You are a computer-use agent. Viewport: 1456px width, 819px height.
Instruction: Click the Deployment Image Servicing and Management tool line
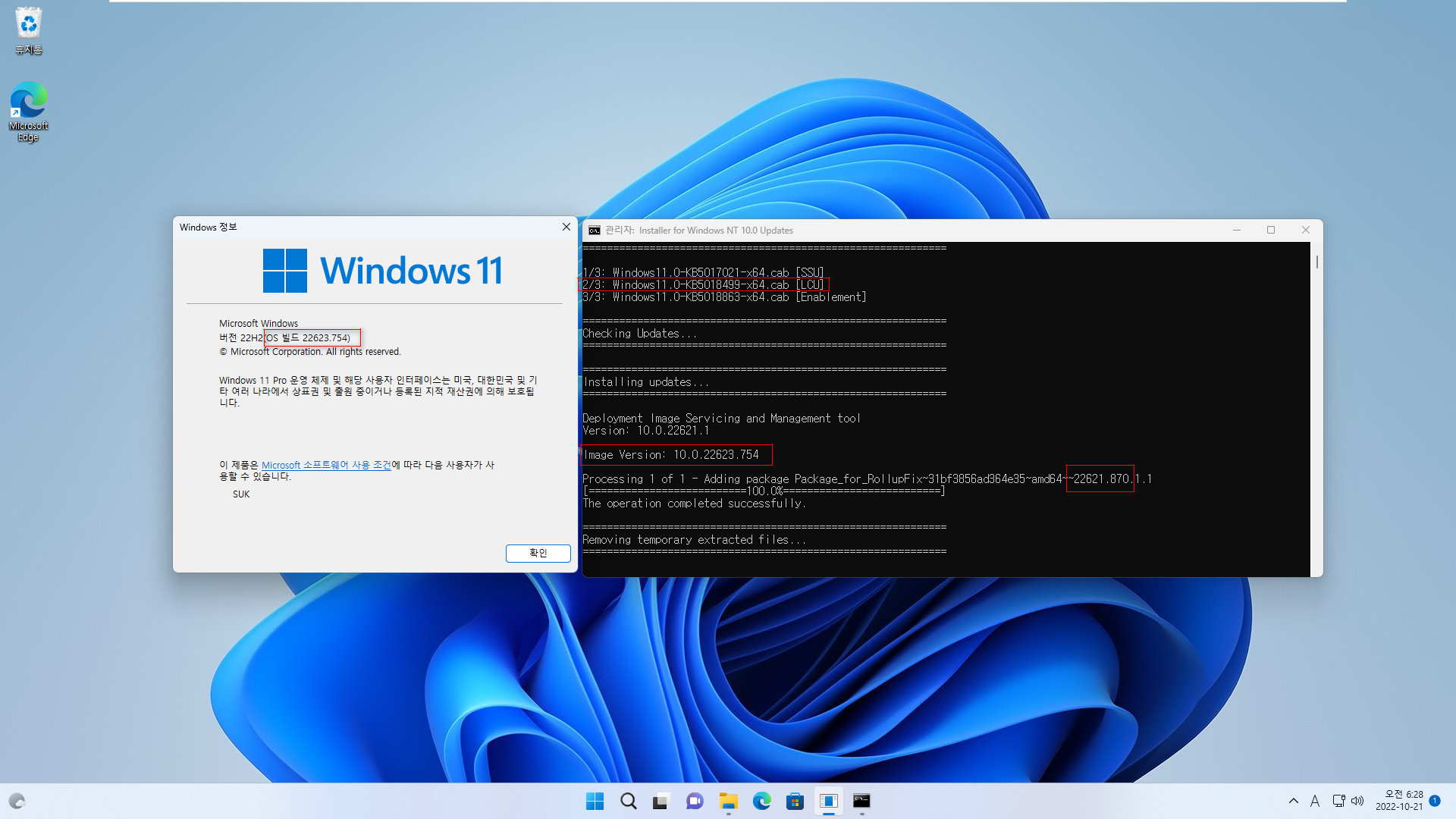tap(721, 419)
